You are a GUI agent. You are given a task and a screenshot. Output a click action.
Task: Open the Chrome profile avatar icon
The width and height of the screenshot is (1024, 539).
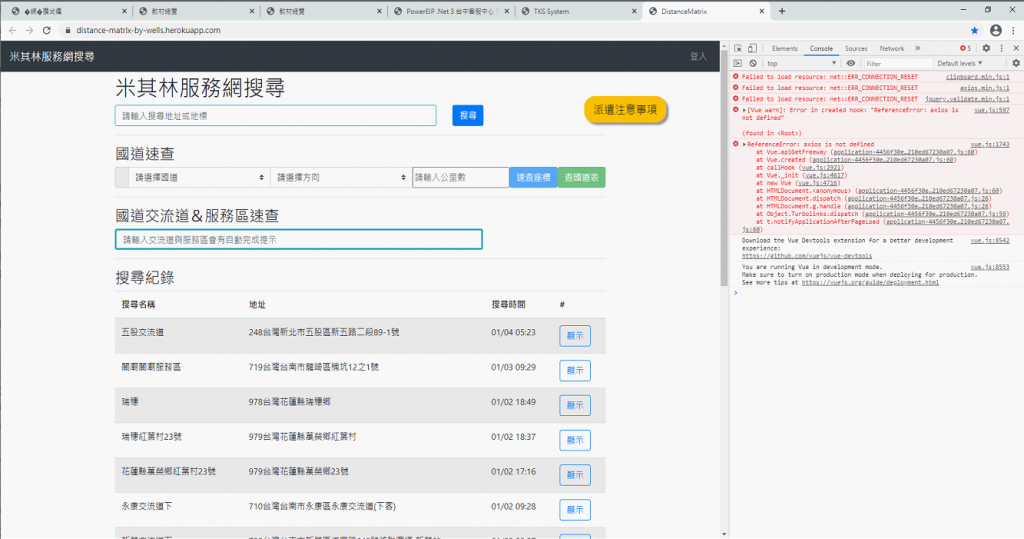click(x=995, y=30)
